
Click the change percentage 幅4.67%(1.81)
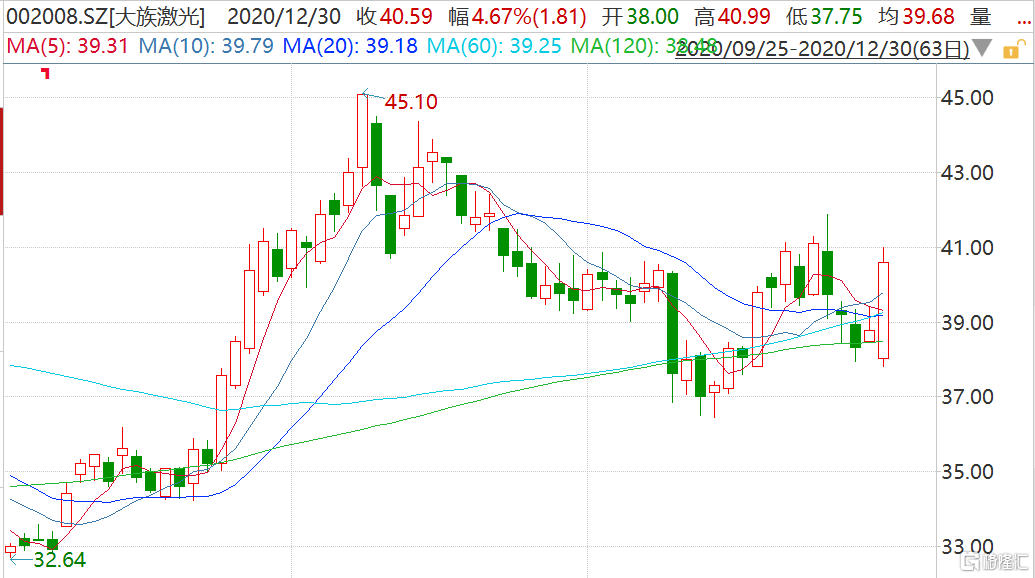518,16
